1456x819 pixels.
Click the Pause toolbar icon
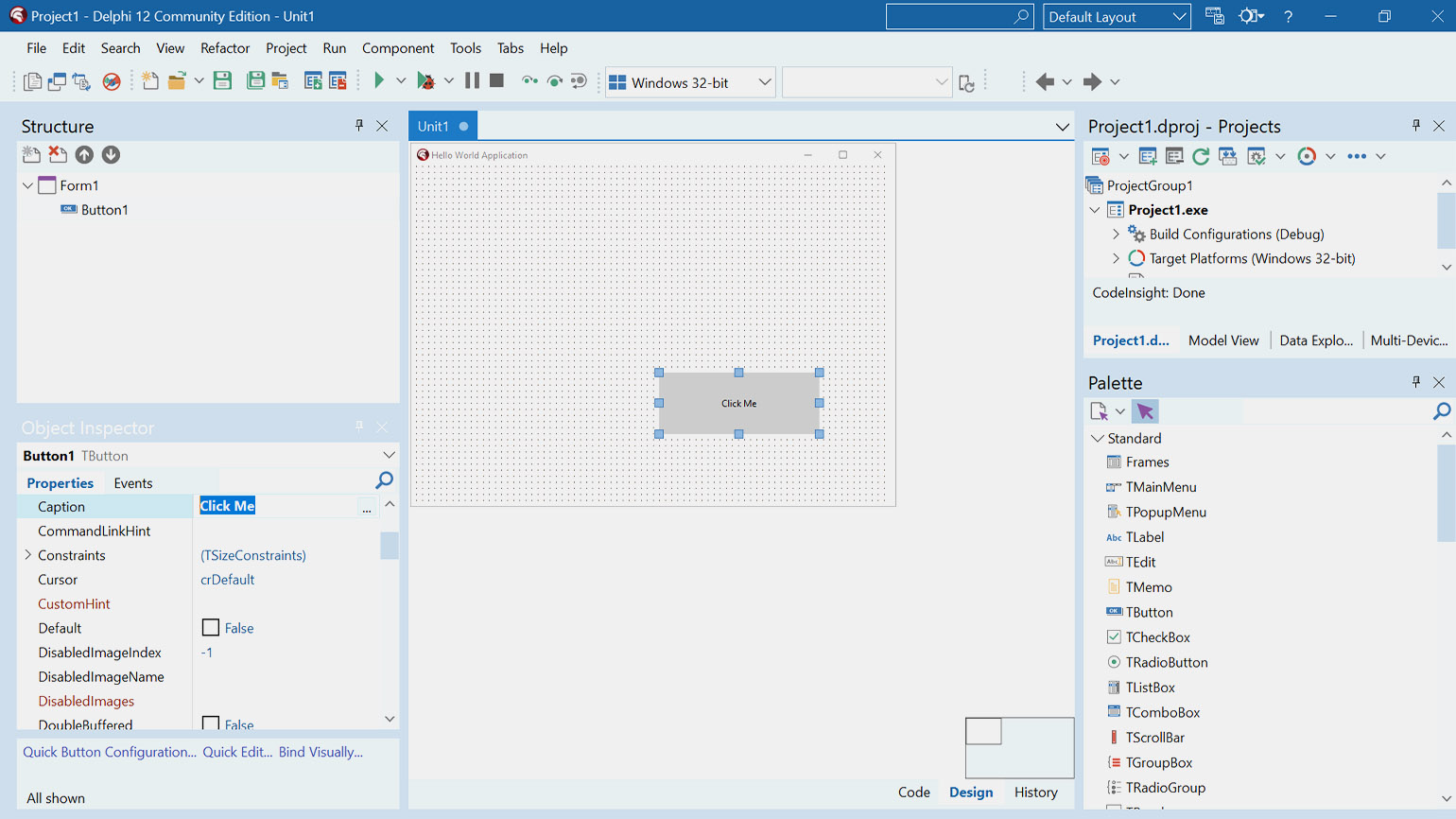tap(472, 81)
